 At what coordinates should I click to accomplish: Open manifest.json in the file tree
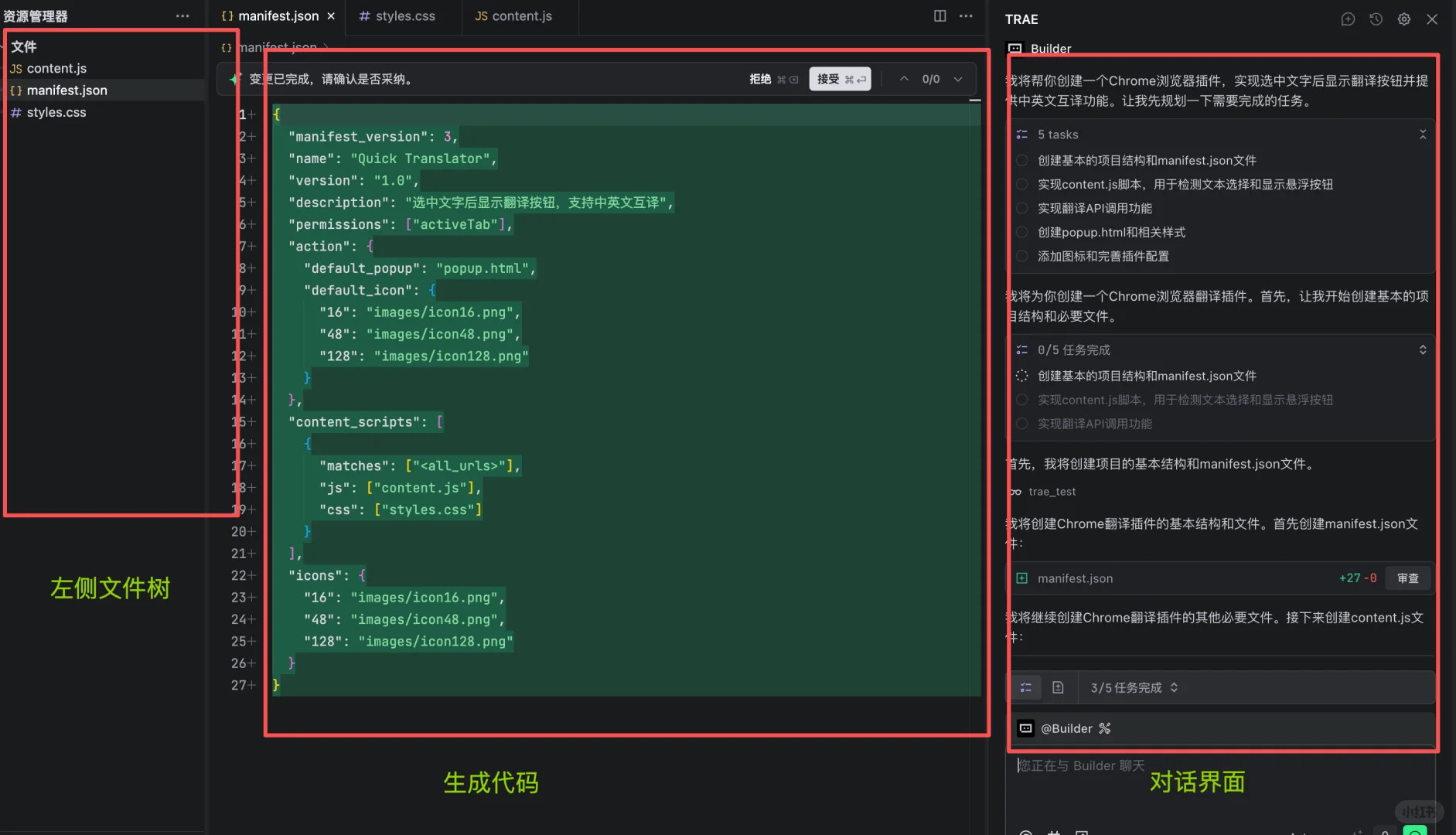67,90
